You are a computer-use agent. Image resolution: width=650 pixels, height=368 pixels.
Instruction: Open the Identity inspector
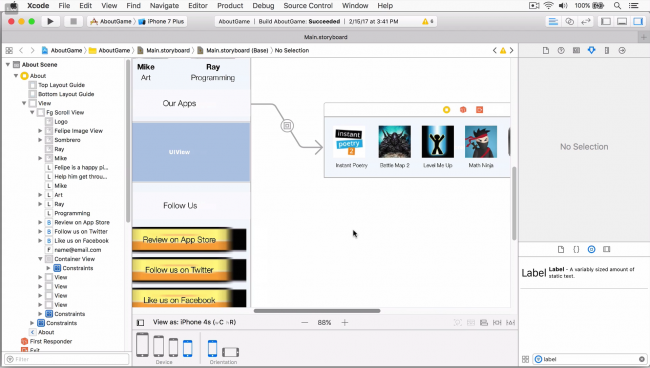[576, 51]
